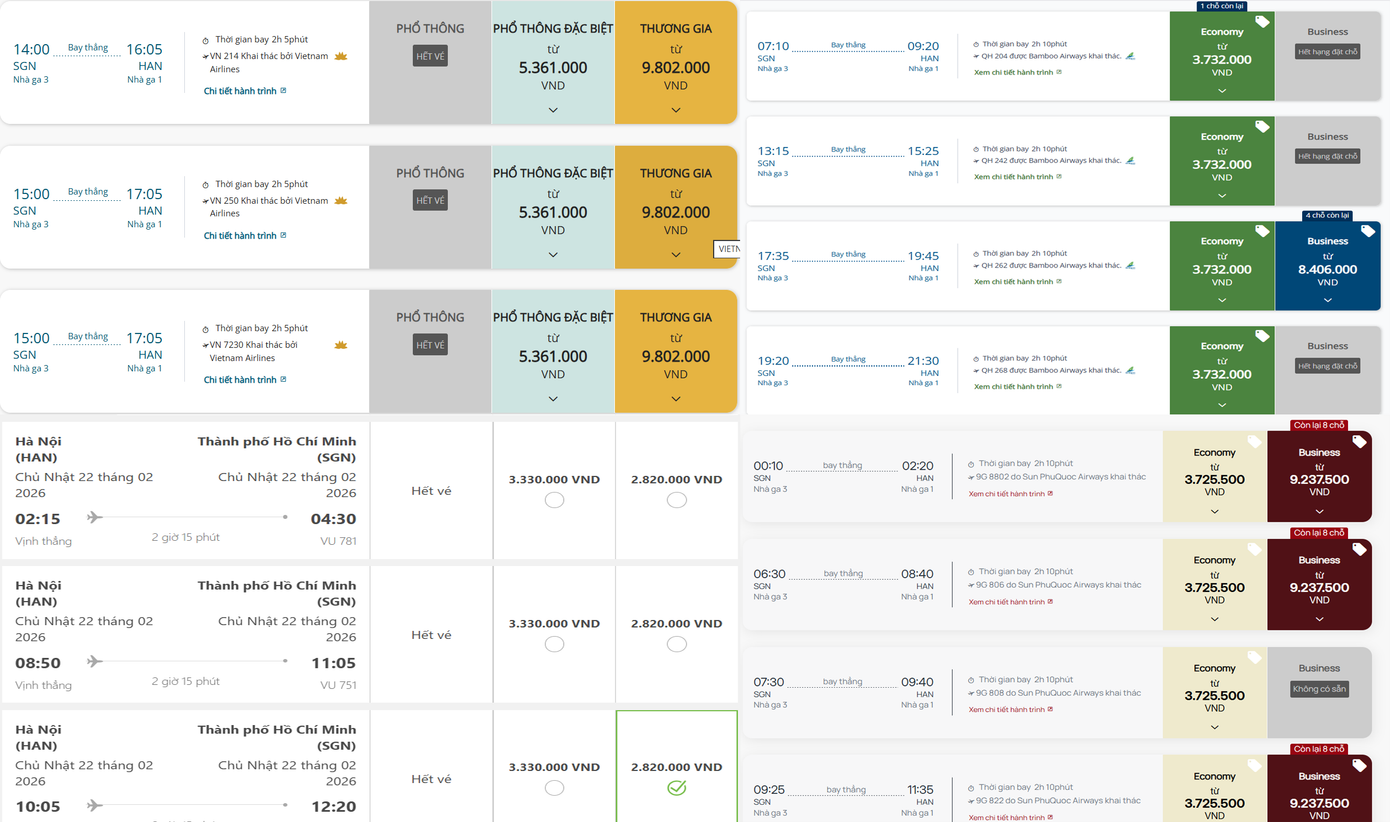Image resolution: width=1390 pixels, height=822 pixels.
Task: Click the Vietnam Airlines lotus logo for VN 214
Action: (340, 56)
